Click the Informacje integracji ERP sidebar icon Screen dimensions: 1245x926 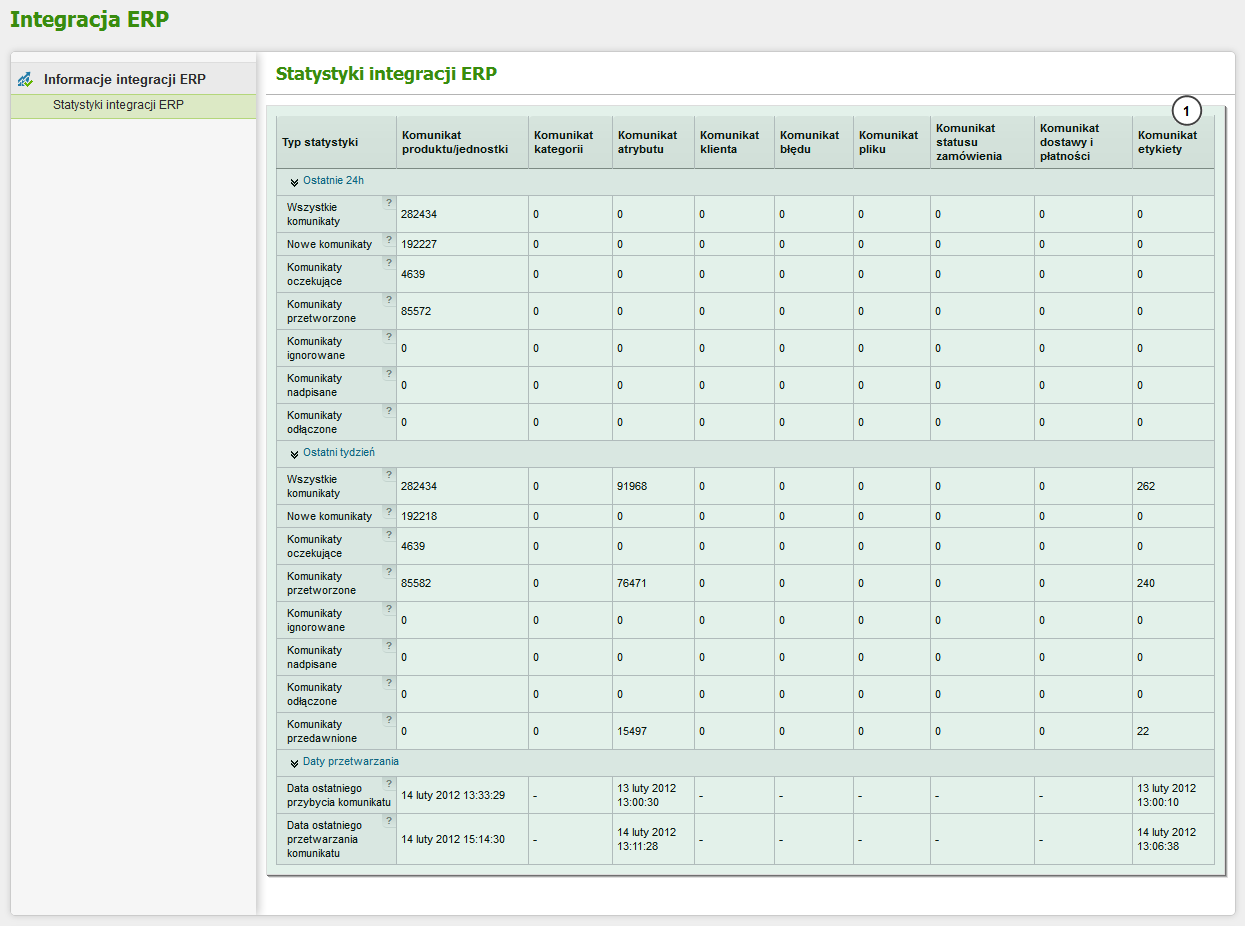(x=26, y=79)
